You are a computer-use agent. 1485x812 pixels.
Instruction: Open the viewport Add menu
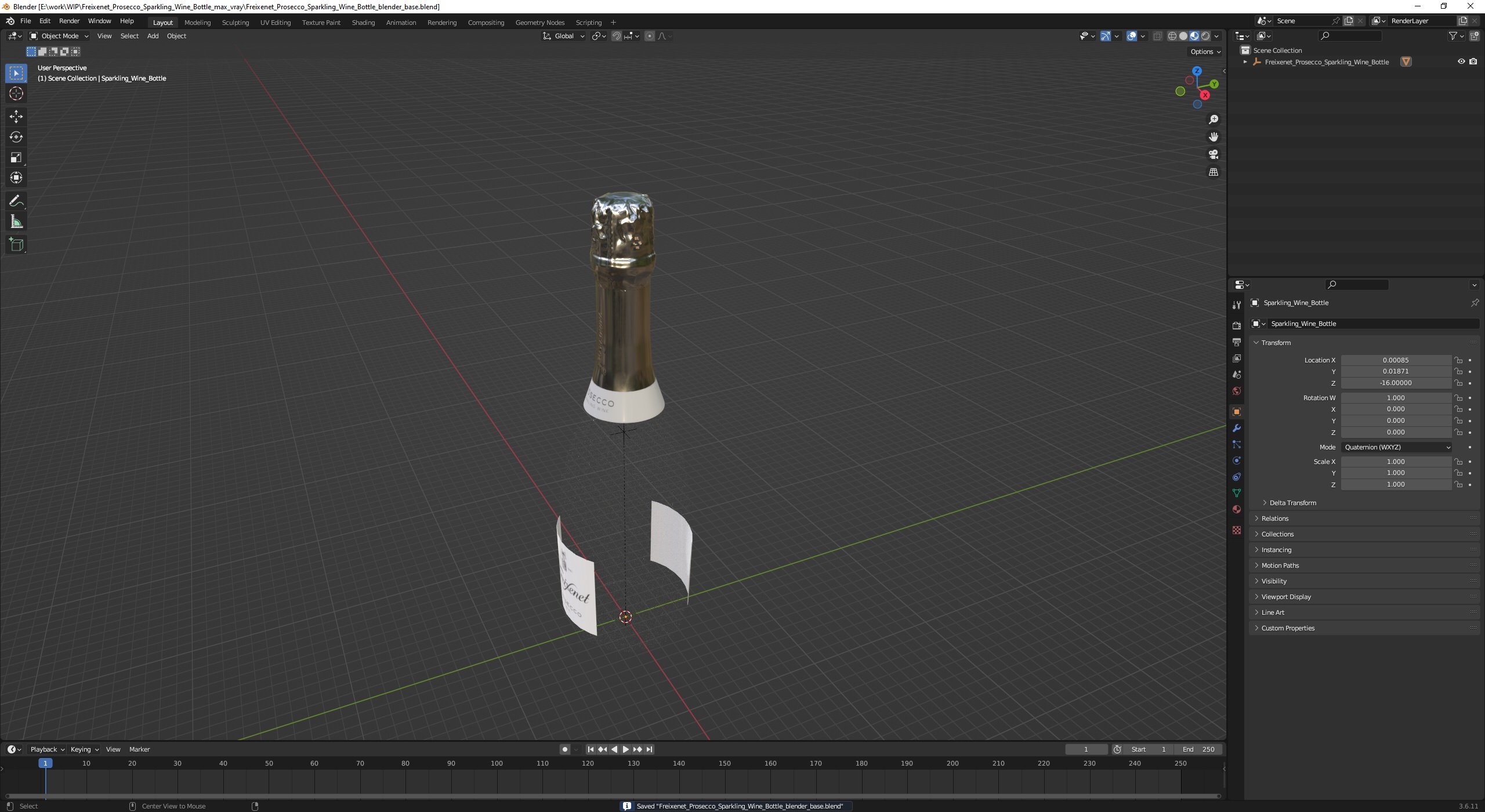tap(153, 36)
